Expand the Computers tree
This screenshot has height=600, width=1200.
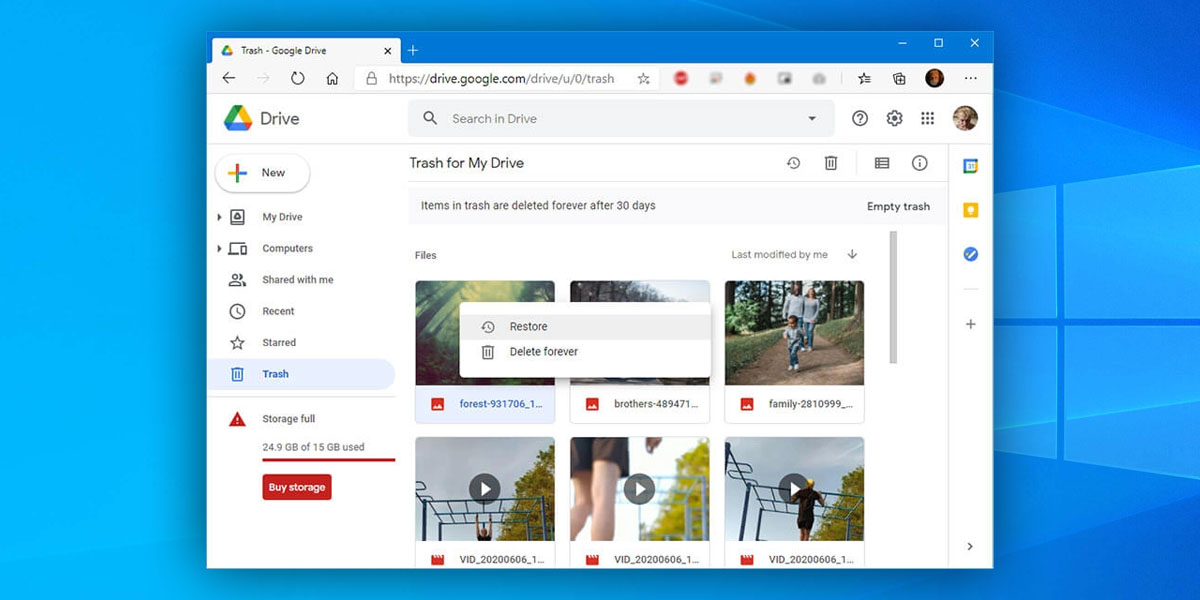coord(219,248)
